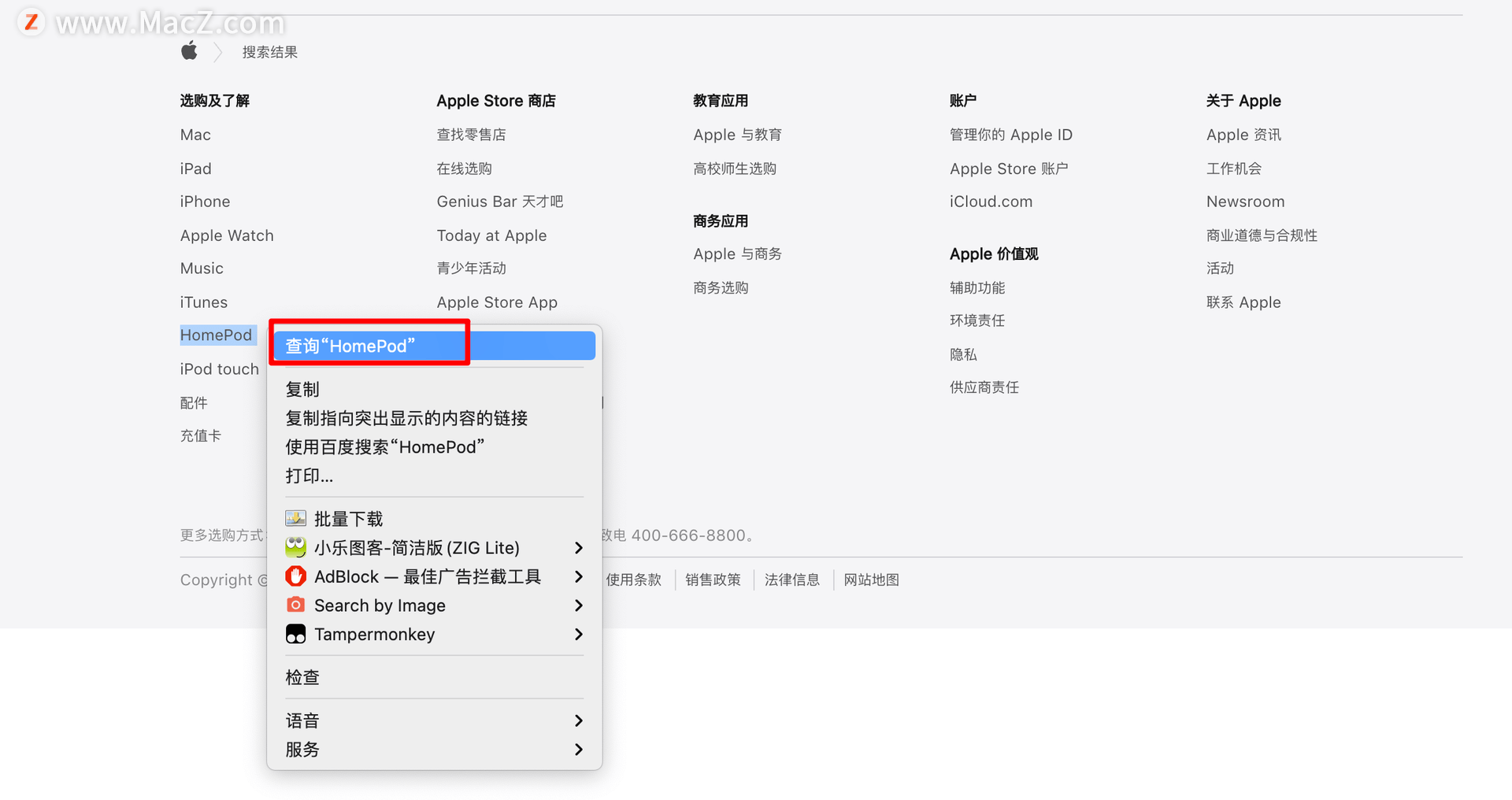Open the 商业道德与合规性 link
Image resolution: width=1512 pixels, height=800 pixels.
coord(1262,235)
